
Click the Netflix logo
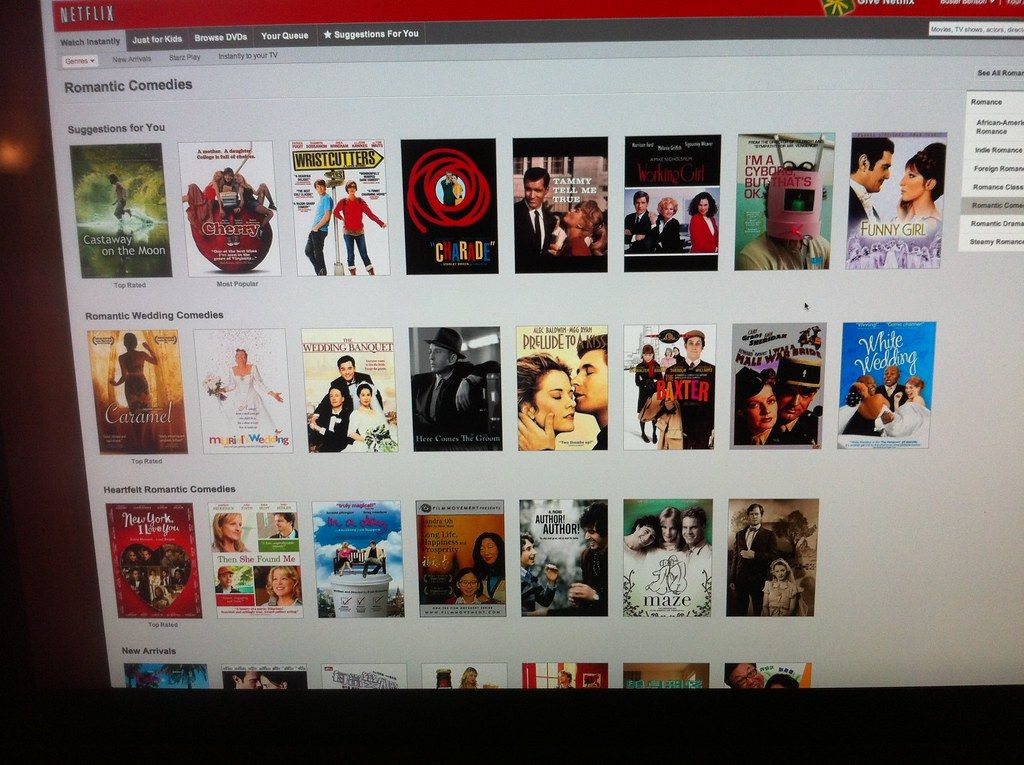point(88,14)
